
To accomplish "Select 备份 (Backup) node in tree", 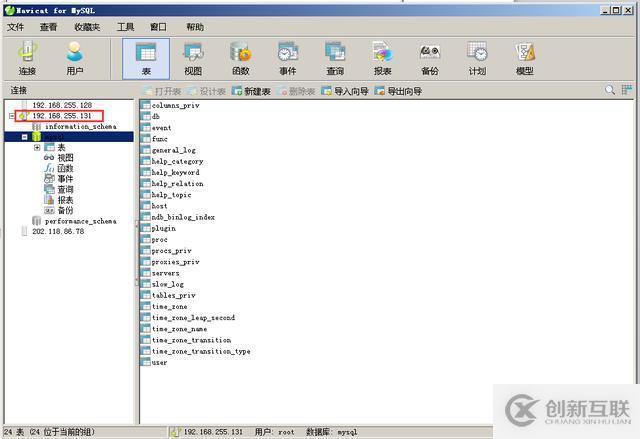I will [65, 211].
